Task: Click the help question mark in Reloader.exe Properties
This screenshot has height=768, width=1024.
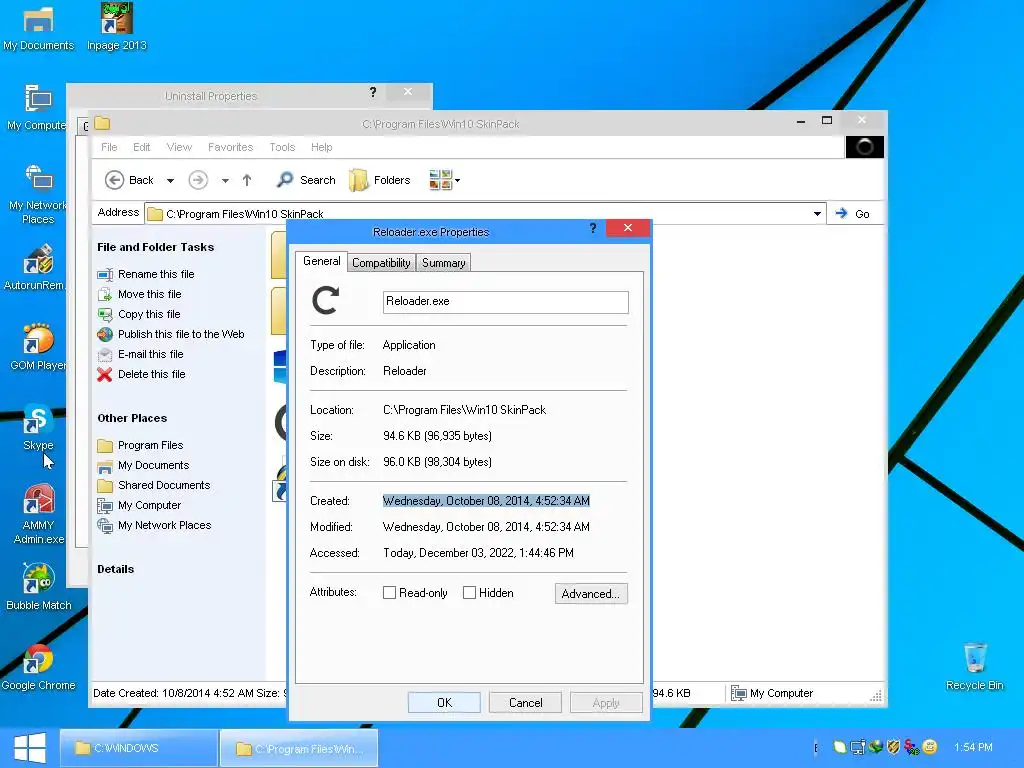Action: tap(592, 228)
